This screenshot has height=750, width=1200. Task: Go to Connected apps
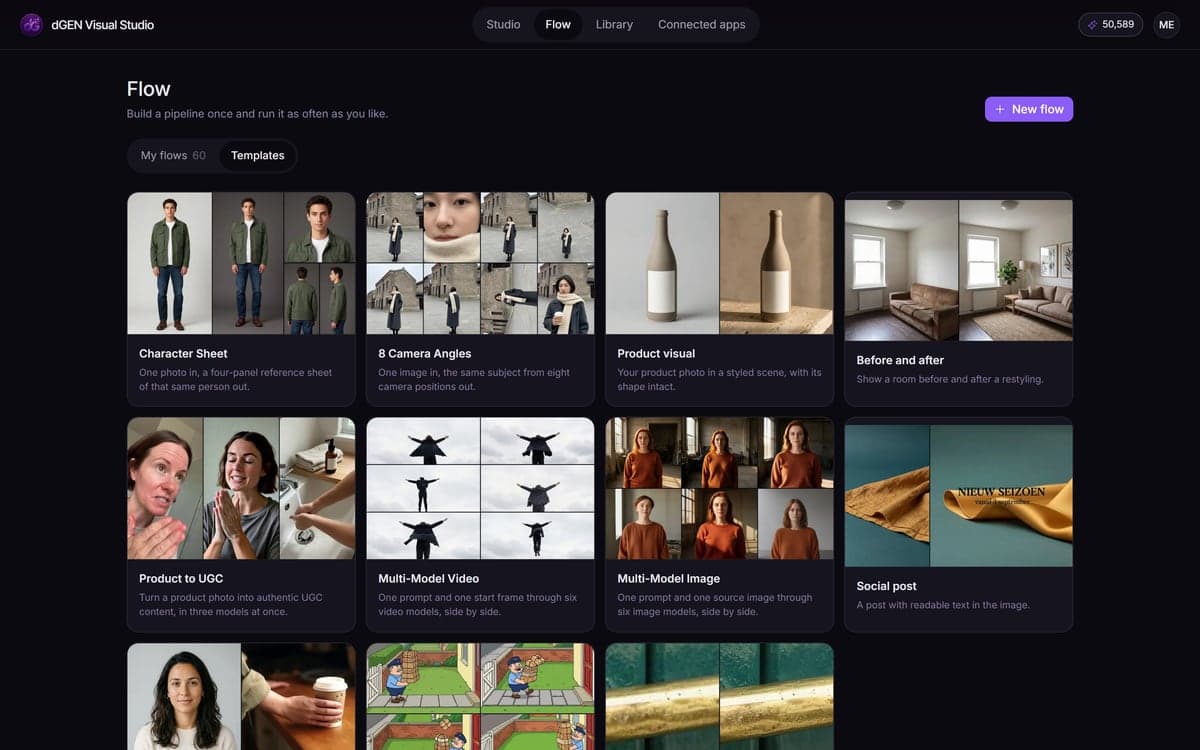tap(701, 24)
